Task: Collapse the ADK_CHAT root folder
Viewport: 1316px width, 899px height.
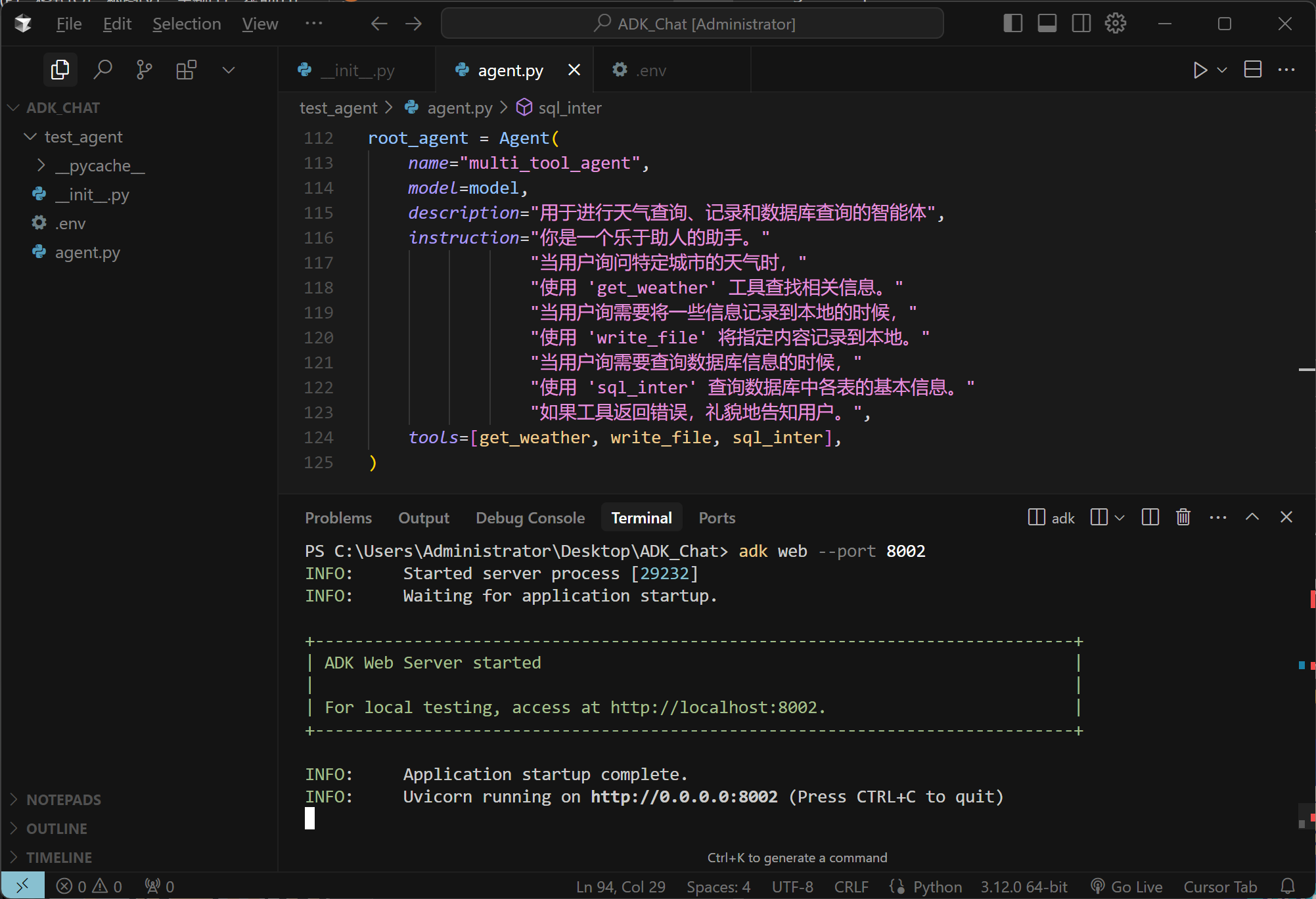Action: 139,108
